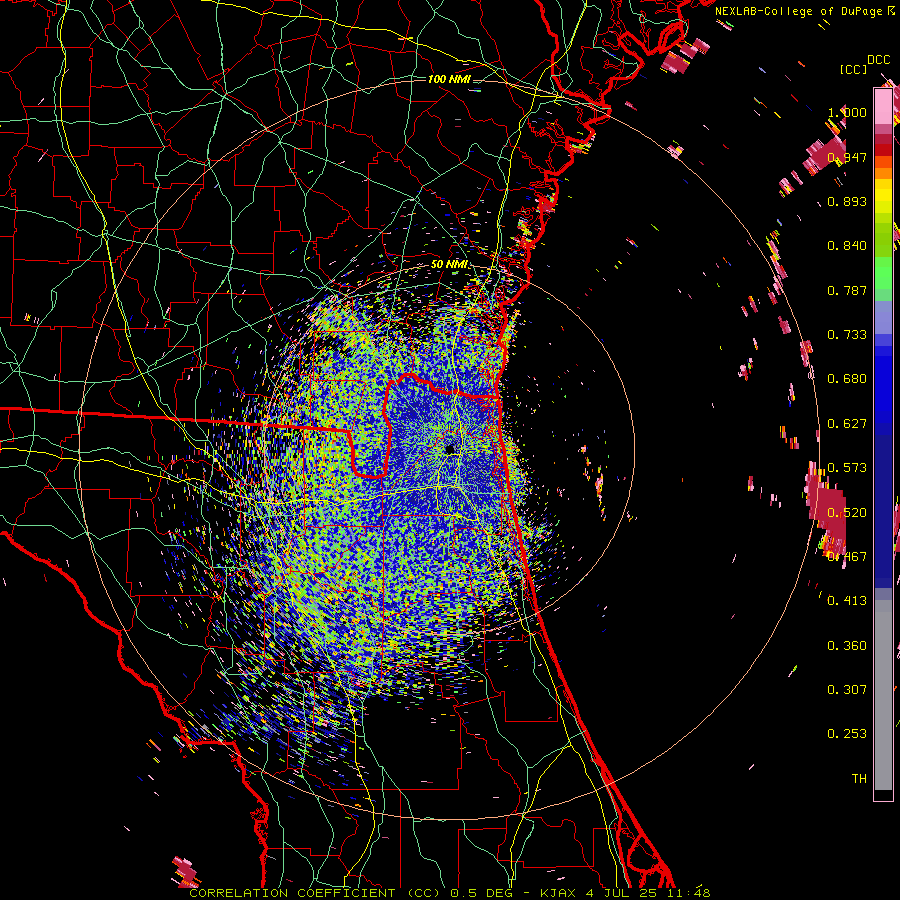Click the 0.733 scale value
The image size is (900, 900).
tap(847, 334)
